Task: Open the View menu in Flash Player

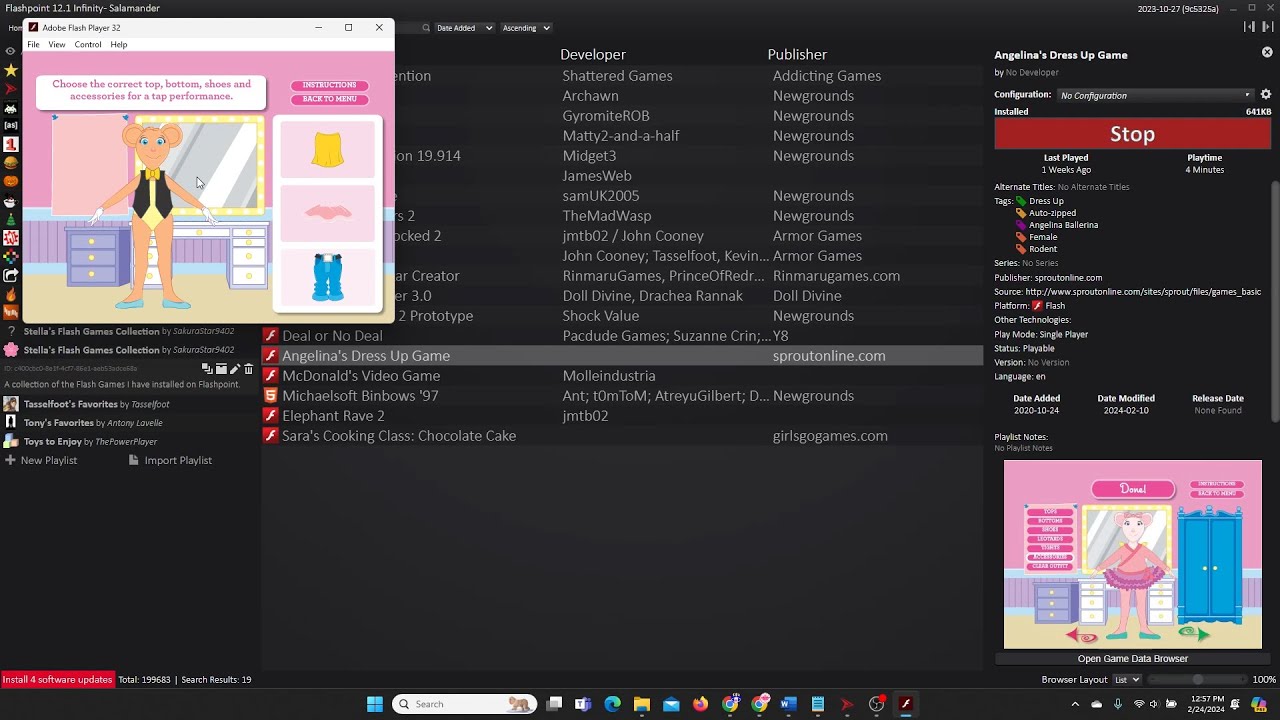Action: (57, 44)
